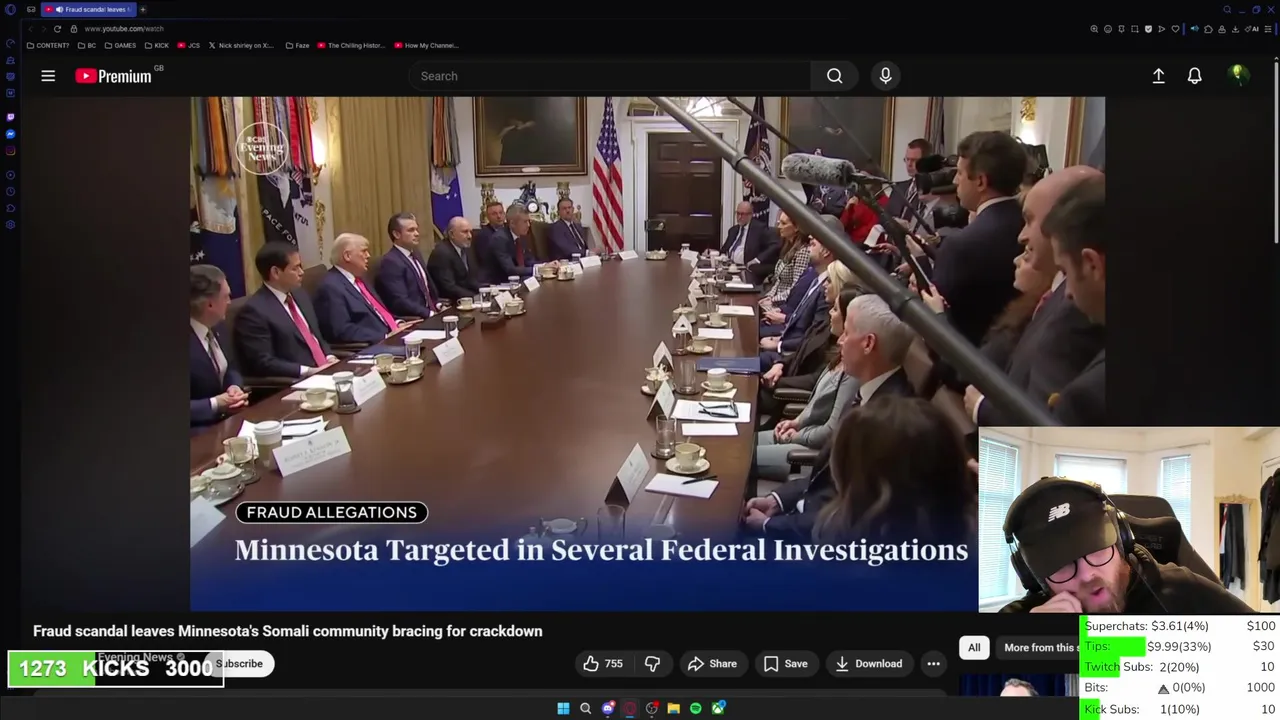Select the 'Fraud scandal leaves' browser tab
Viewport: 1280px width, 720px height.
(x=90, y=9)
